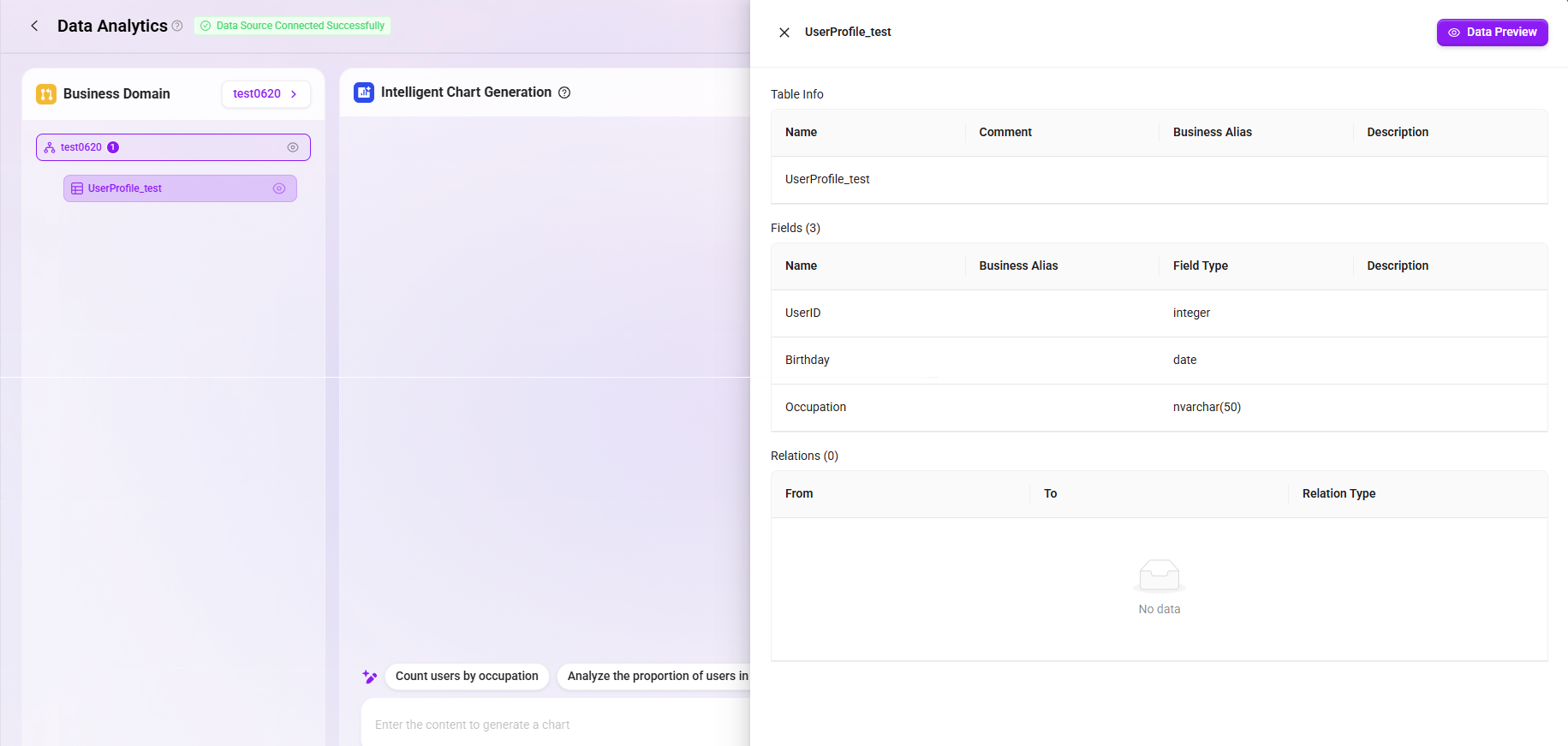This screenshot has width=1568, height=746.
Task: Click the help icon beside Intelligent Chart Generation
Action: pos(564,93)
